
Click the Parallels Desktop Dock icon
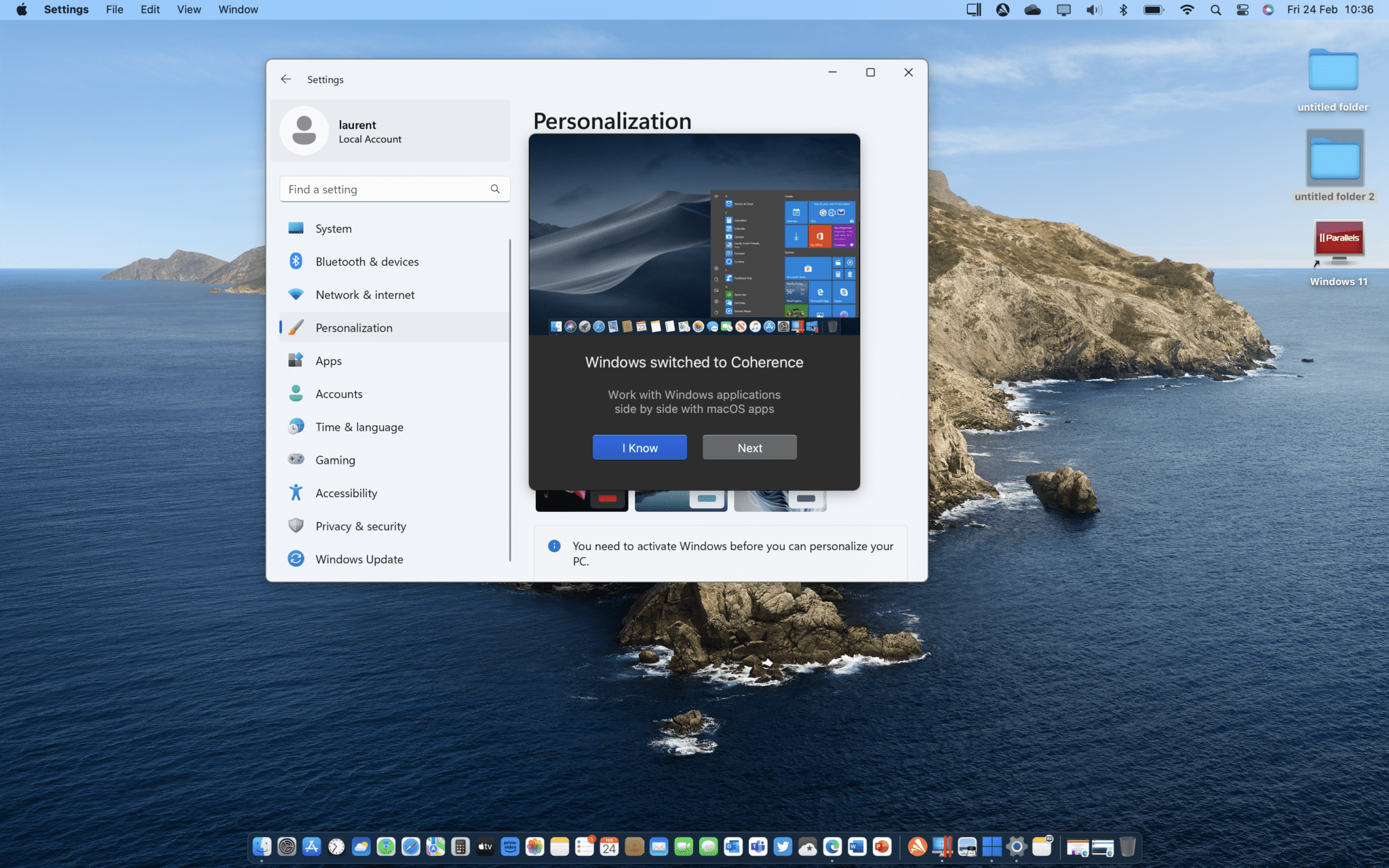(942, 846)
